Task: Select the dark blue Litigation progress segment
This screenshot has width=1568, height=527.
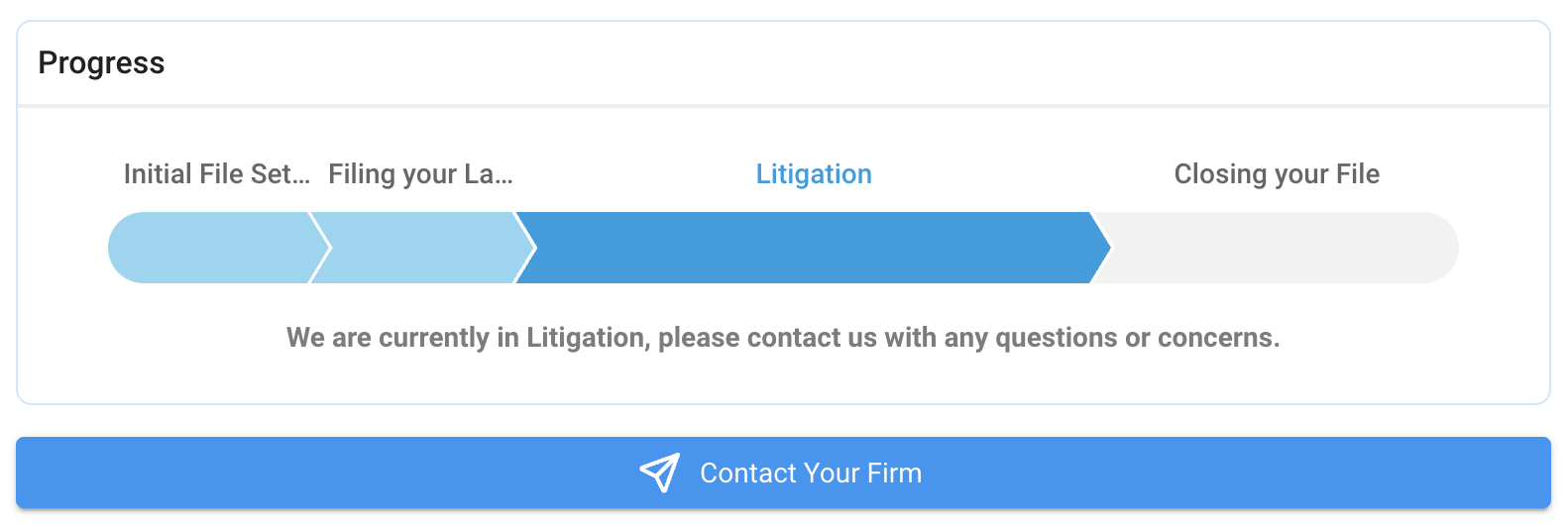Action: click(803, 248)
